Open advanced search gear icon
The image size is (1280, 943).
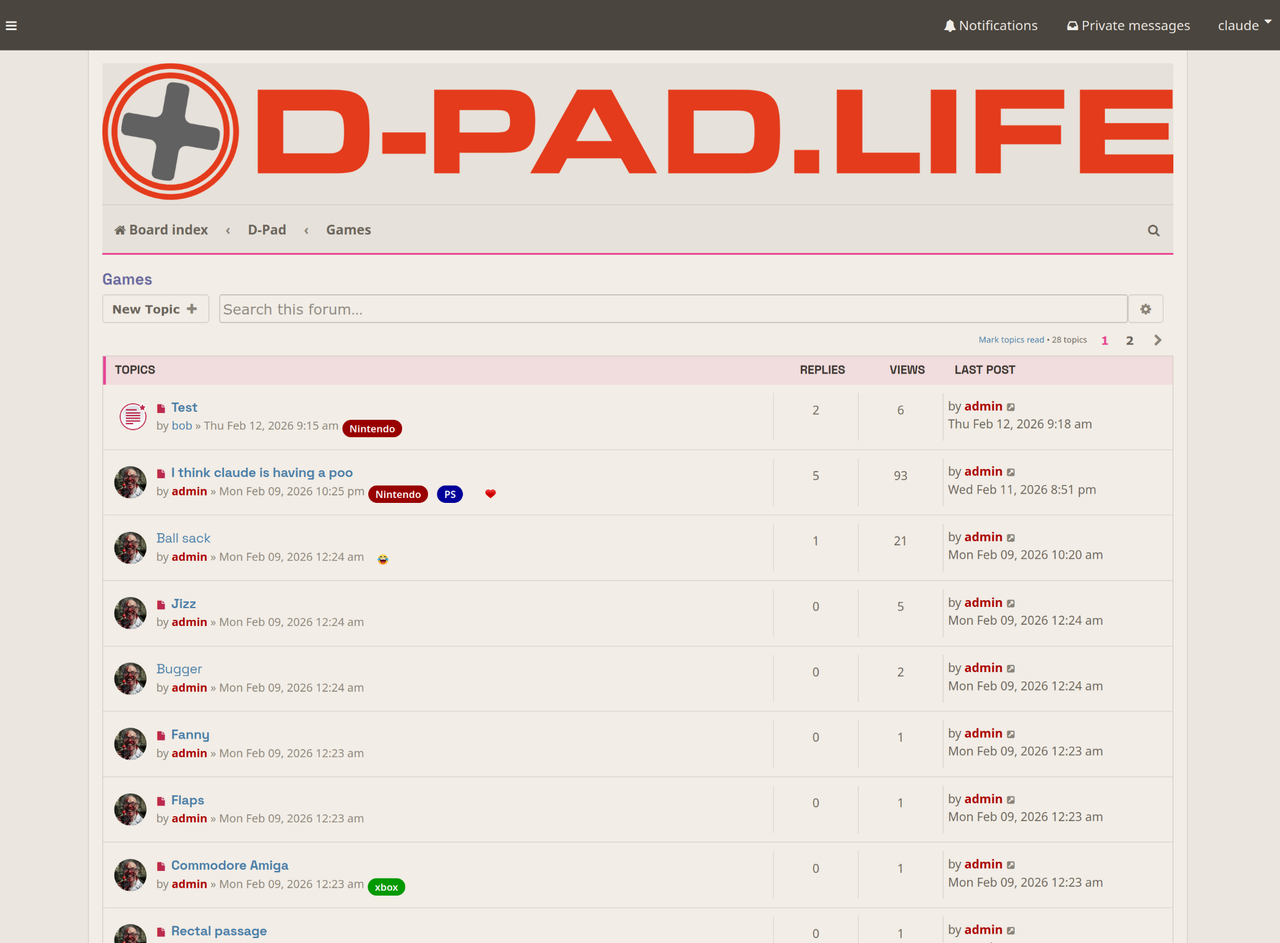coord(1145,309)
